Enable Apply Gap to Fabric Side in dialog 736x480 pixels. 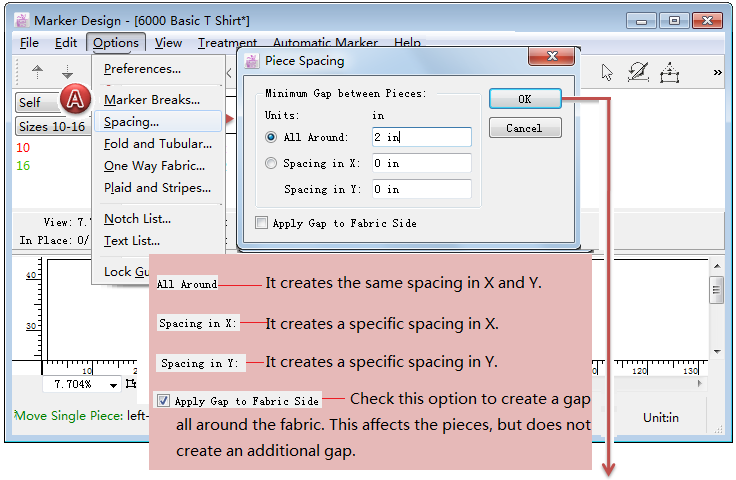tap(262, 223)
